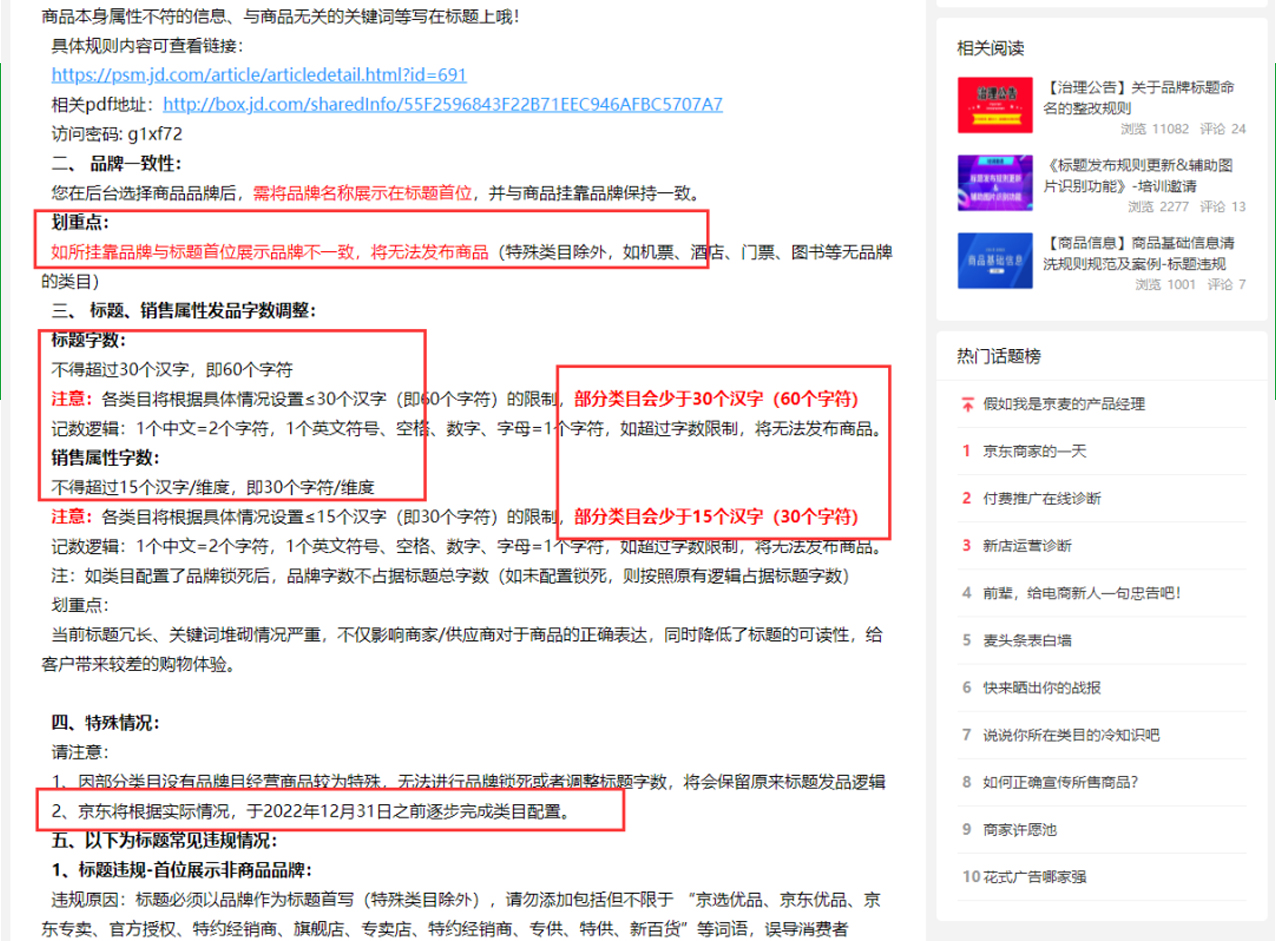Open hot topic 麦头条表白墙
Viewport: 1276px width, 941px height.
tap(1027, 640)
